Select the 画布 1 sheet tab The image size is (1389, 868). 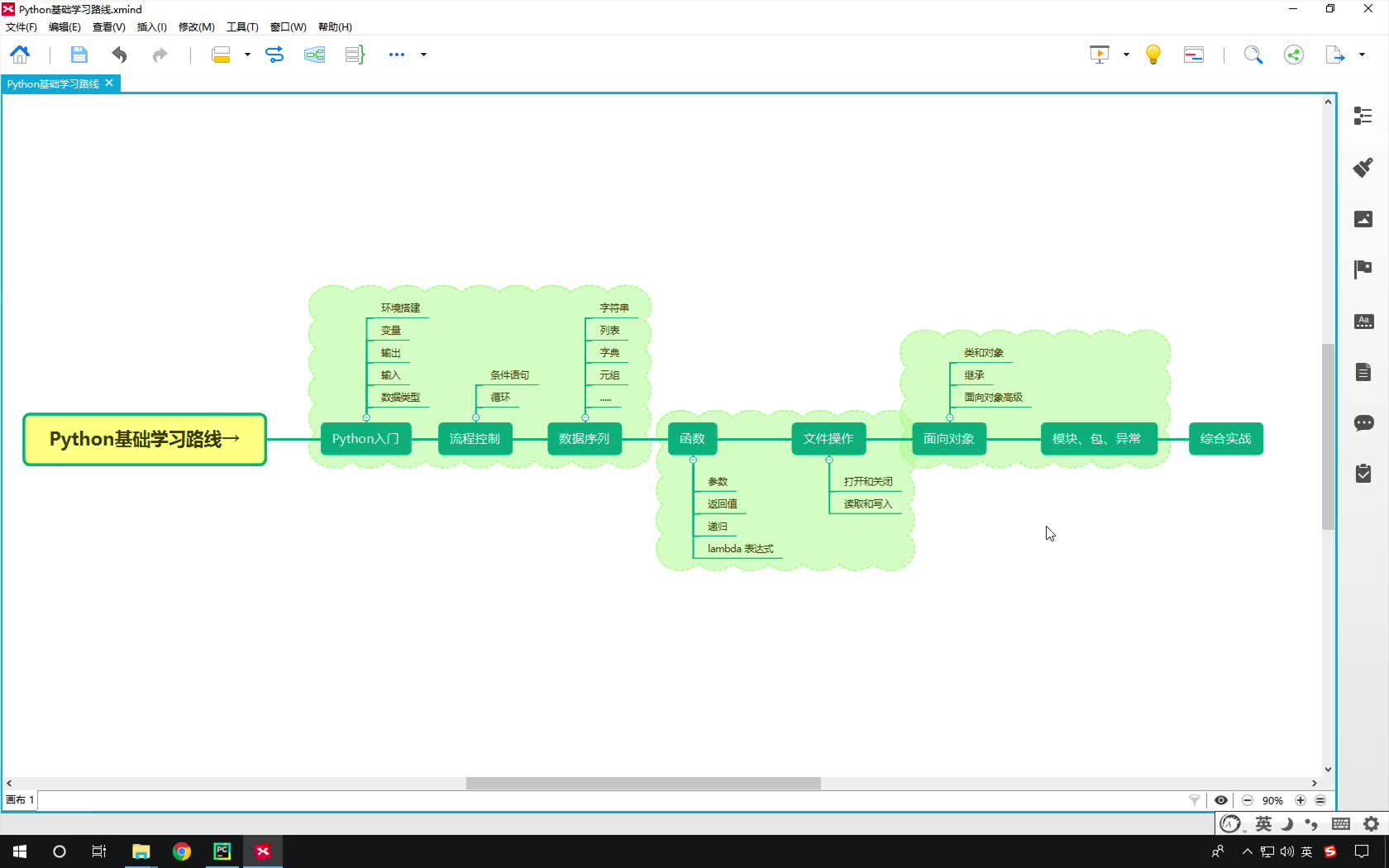(x=20, y=800)
